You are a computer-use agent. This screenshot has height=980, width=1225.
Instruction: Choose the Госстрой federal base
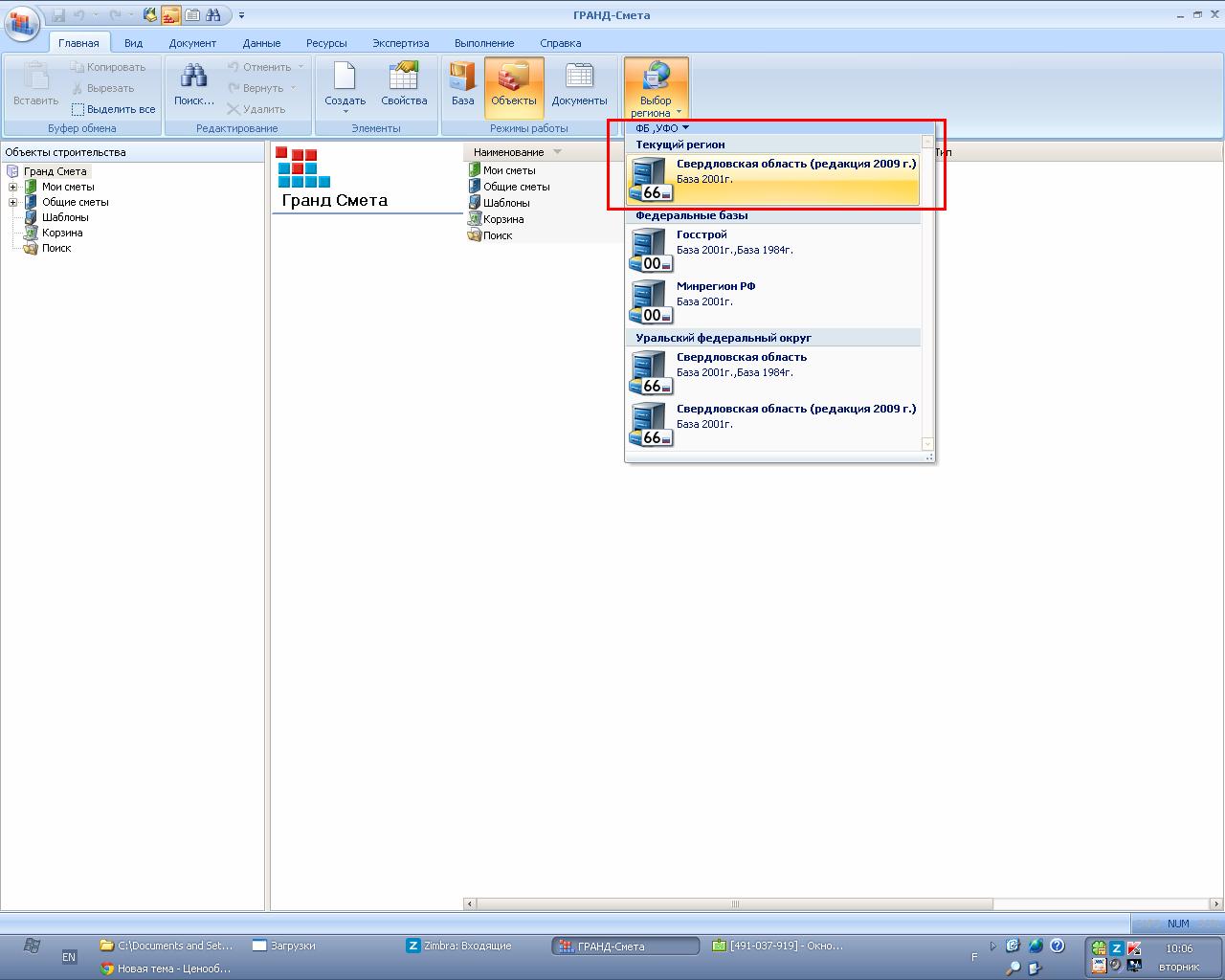[773, 250]
